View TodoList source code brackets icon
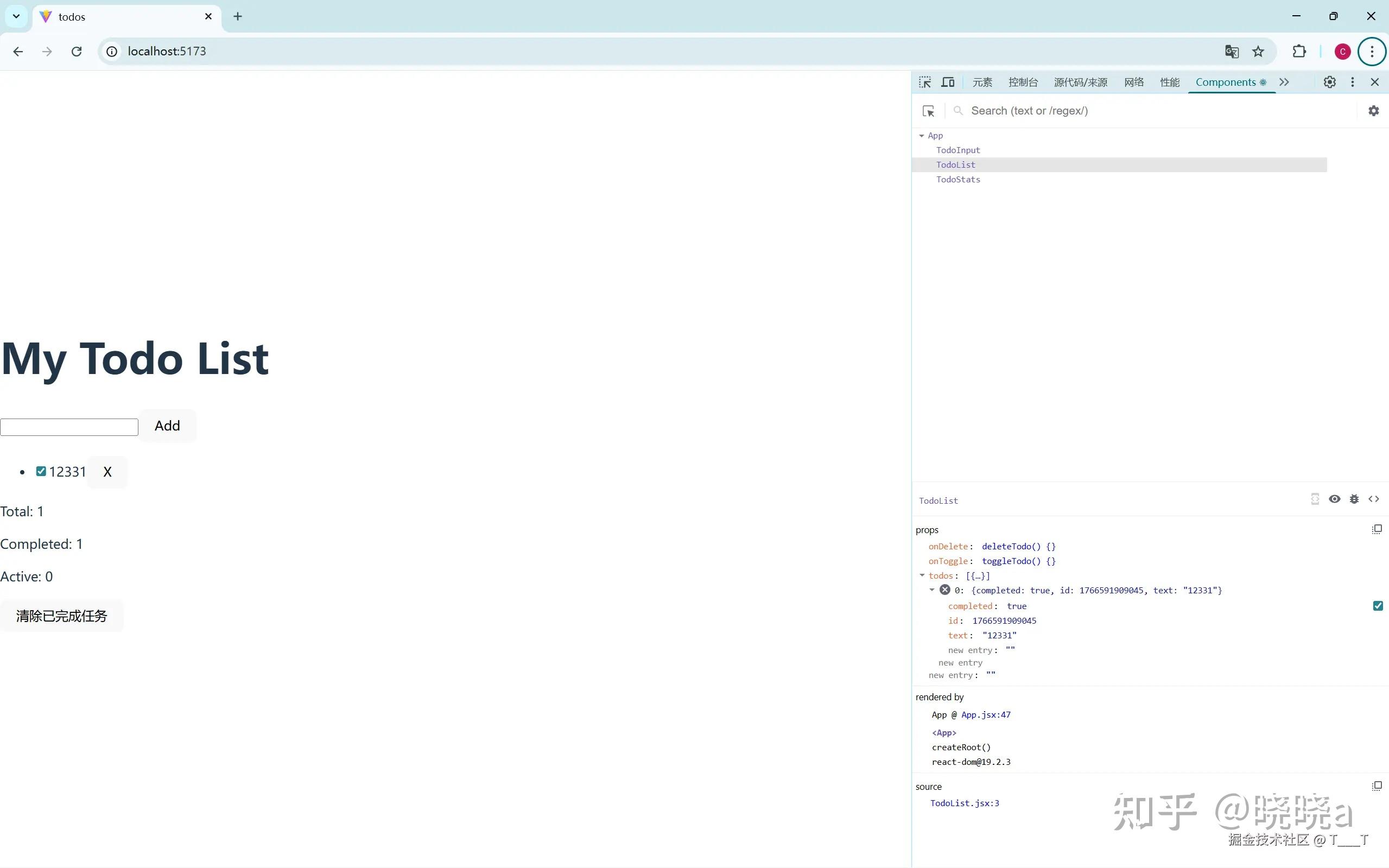Image resolution: width=1389 pixels, height=868 pixels. click(1373, 499)
